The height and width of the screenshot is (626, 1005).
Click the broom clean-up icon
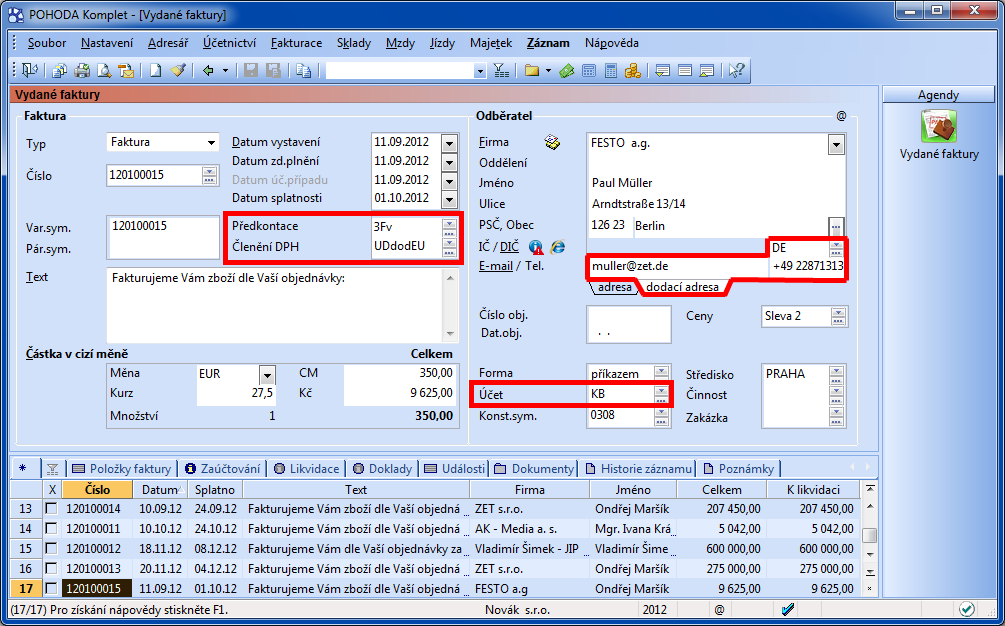click(178, 70)
